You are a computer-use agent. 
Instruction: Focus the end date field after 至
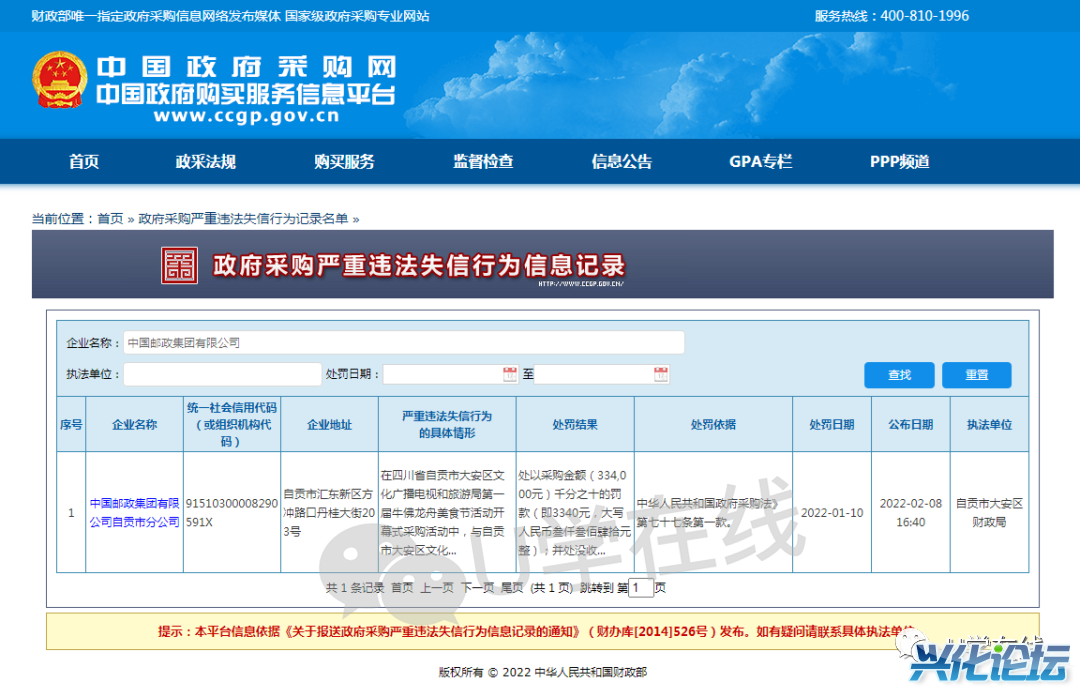point(601,374)
